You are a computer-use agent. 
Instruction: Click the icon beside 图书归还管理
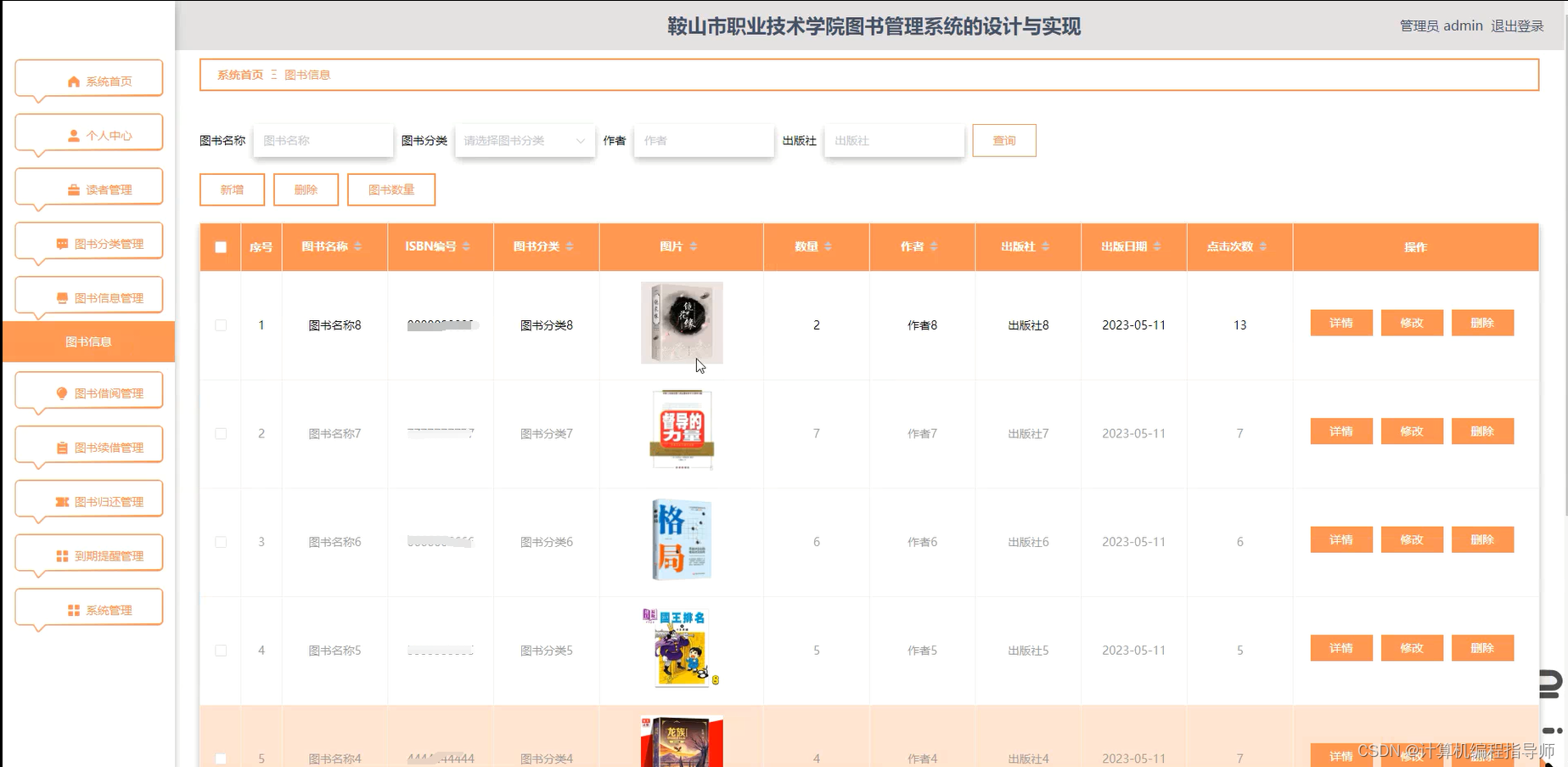coord(62,503)
